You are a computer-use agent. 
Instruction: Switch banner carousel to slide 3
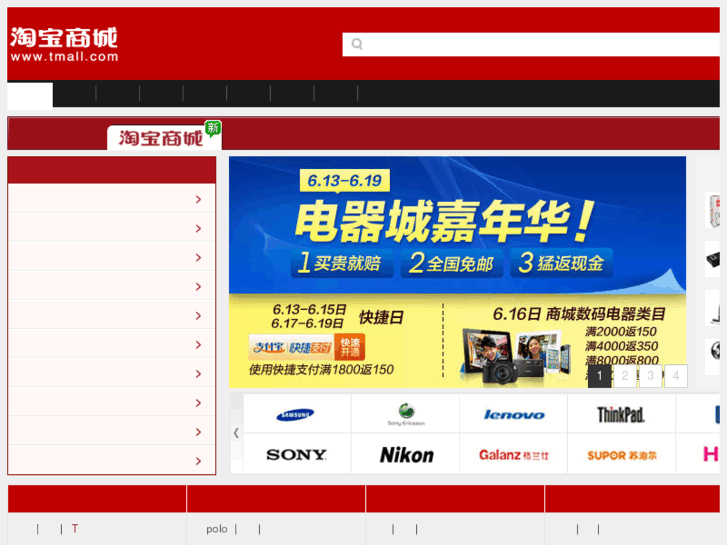click(650, 375)
